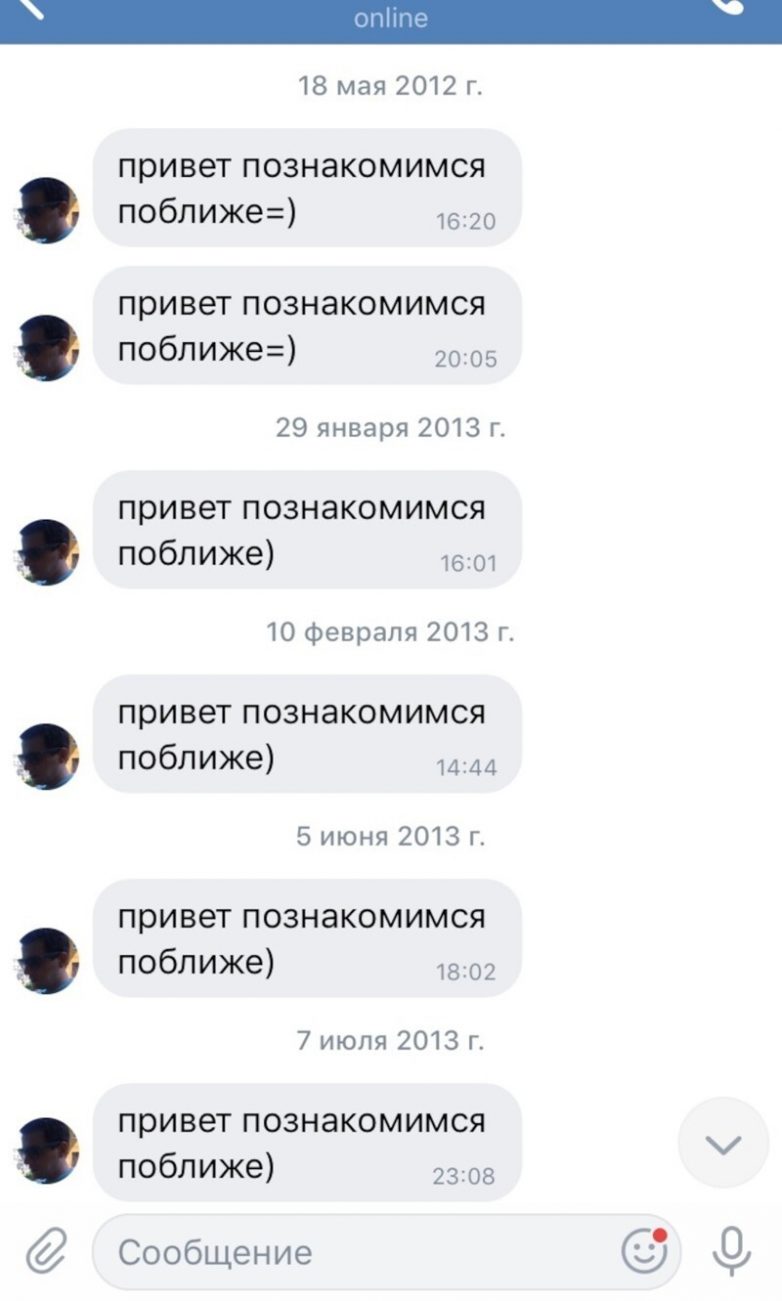Select the message sent at 23:08
The height and width of the screenshot is (1301, 782).
tap(308, 1142)
